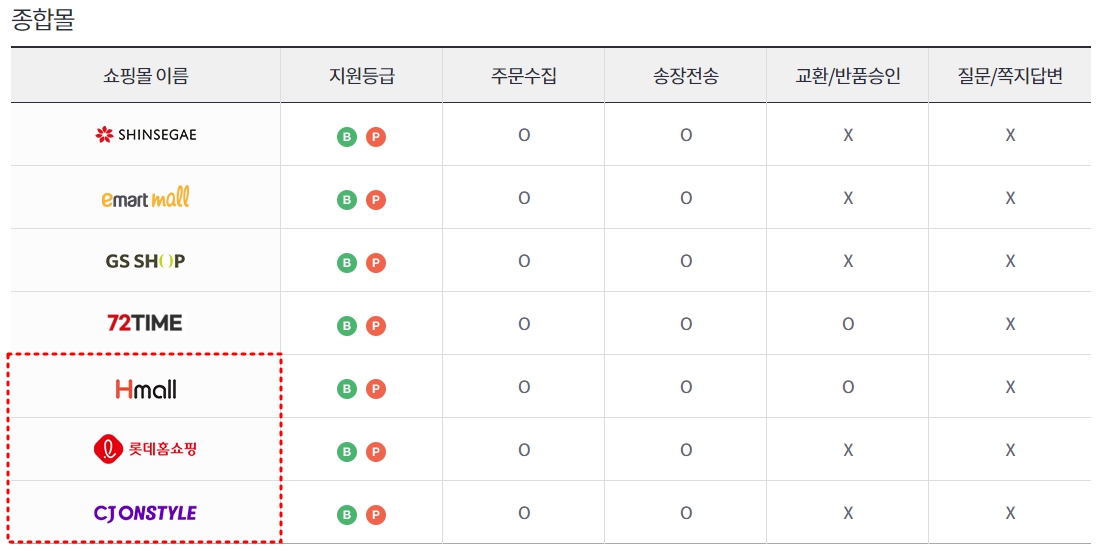1104x551 pixels.
Task: Click orange P badge in 롯데홈쇼핑 row
Action: click(x=376, y=452)
